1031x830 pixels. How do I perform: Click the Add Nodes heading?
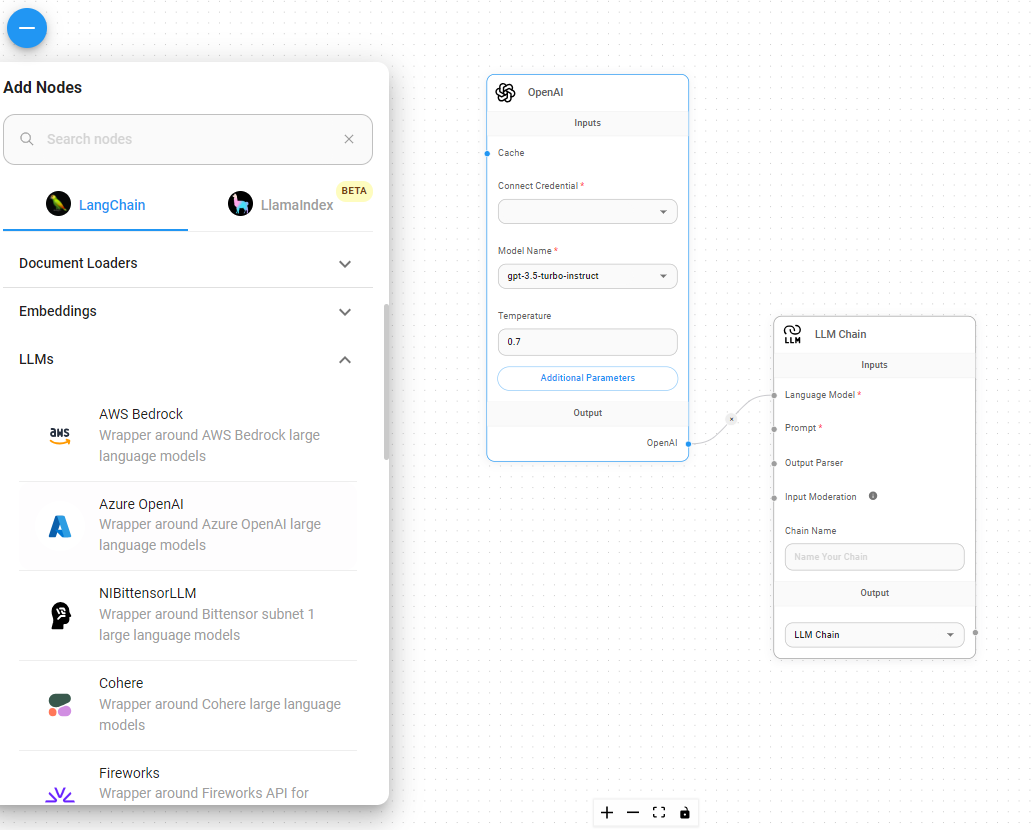pos(43,87)
